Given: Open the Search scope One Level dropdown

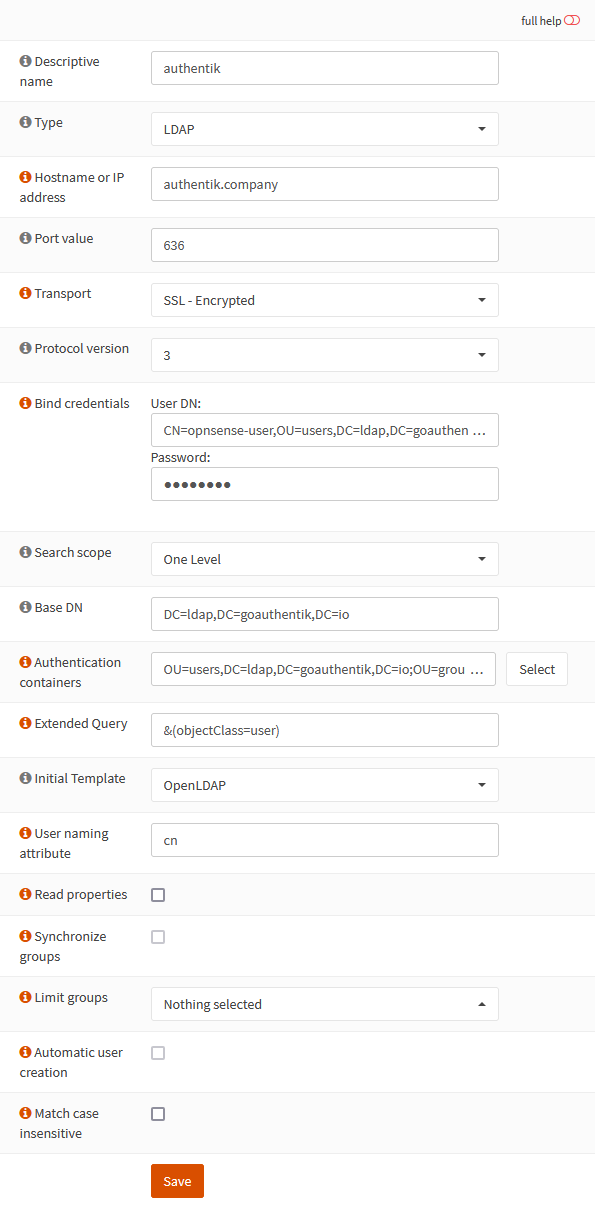Looking at the screenshot, I should tap(325, 559).
